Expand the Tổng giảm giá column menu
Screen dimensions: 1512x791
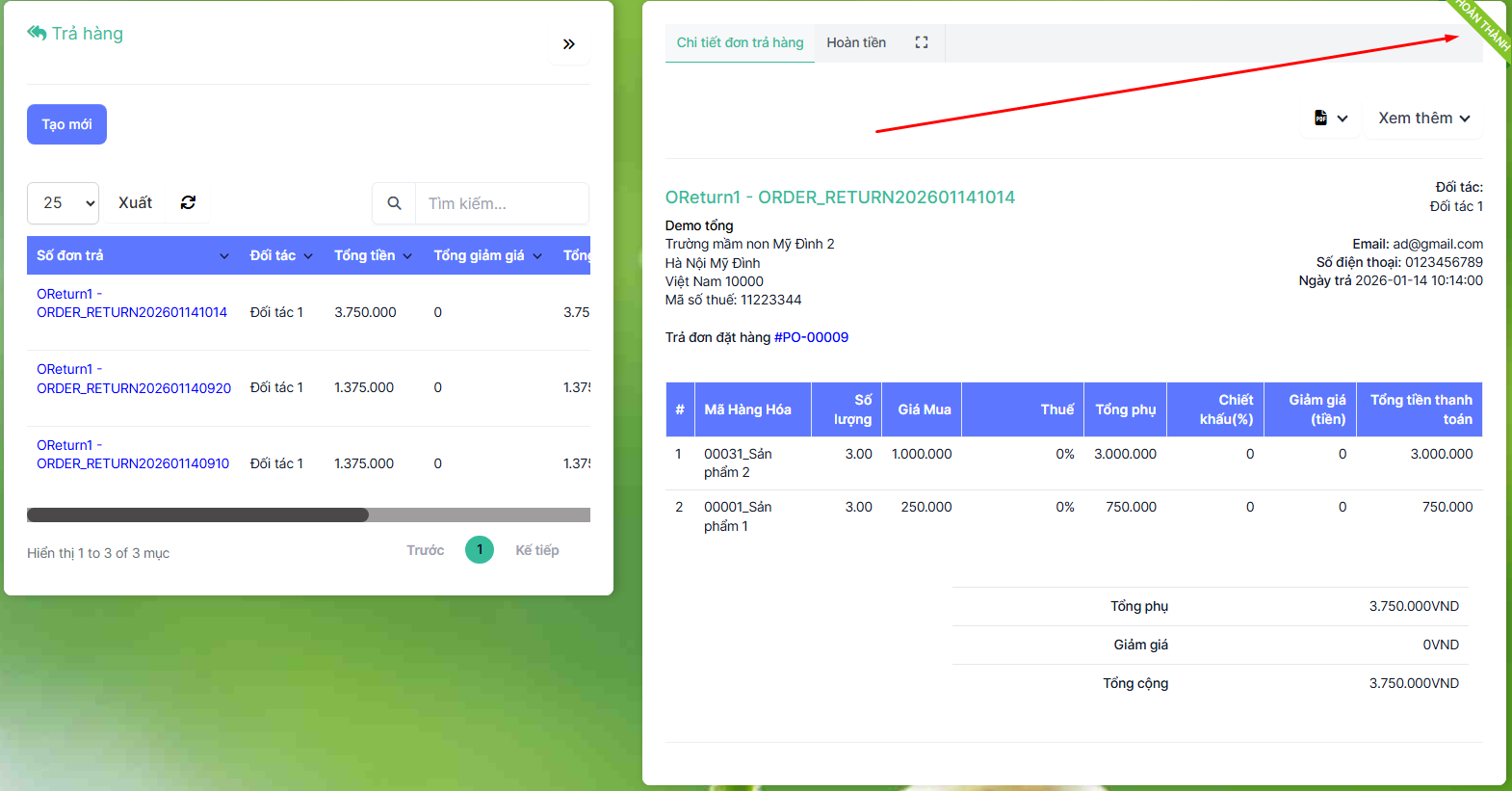[x=537, y=256]
